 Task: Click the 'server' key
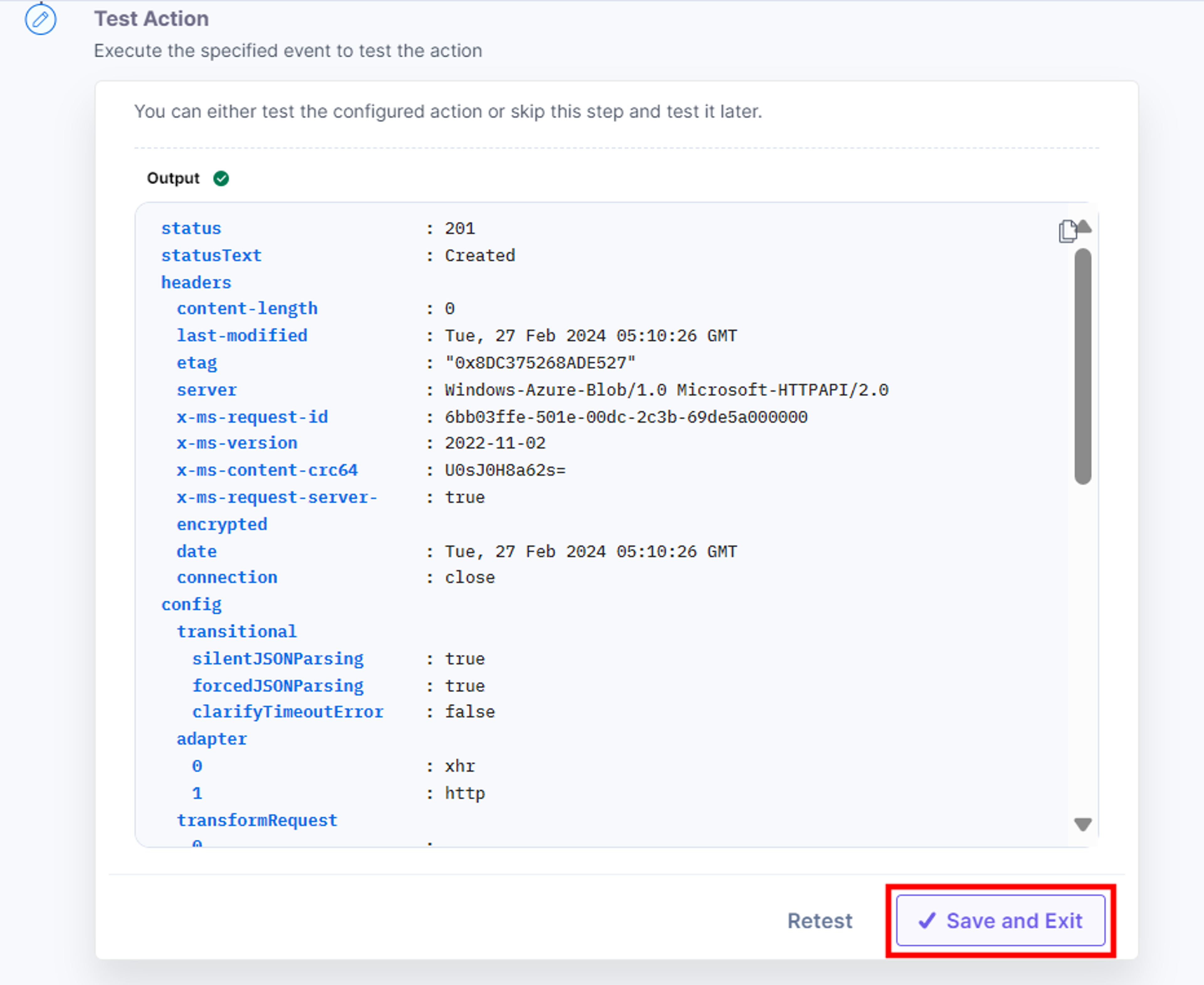[207, 390]
